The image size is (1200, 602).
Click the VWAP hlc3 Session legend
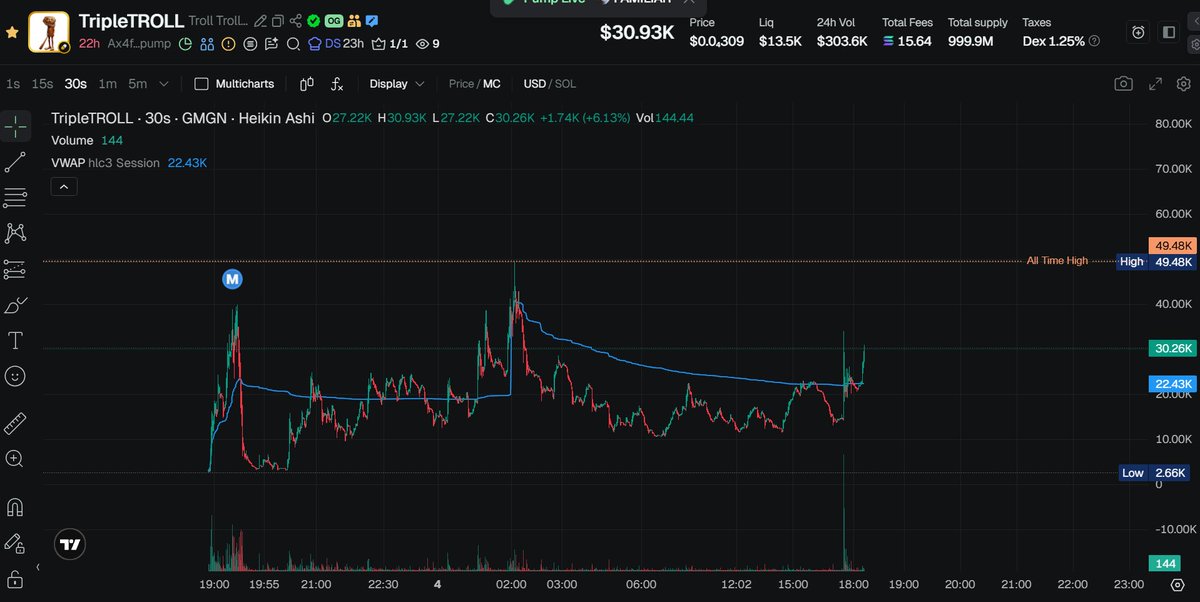click(105, 162)
